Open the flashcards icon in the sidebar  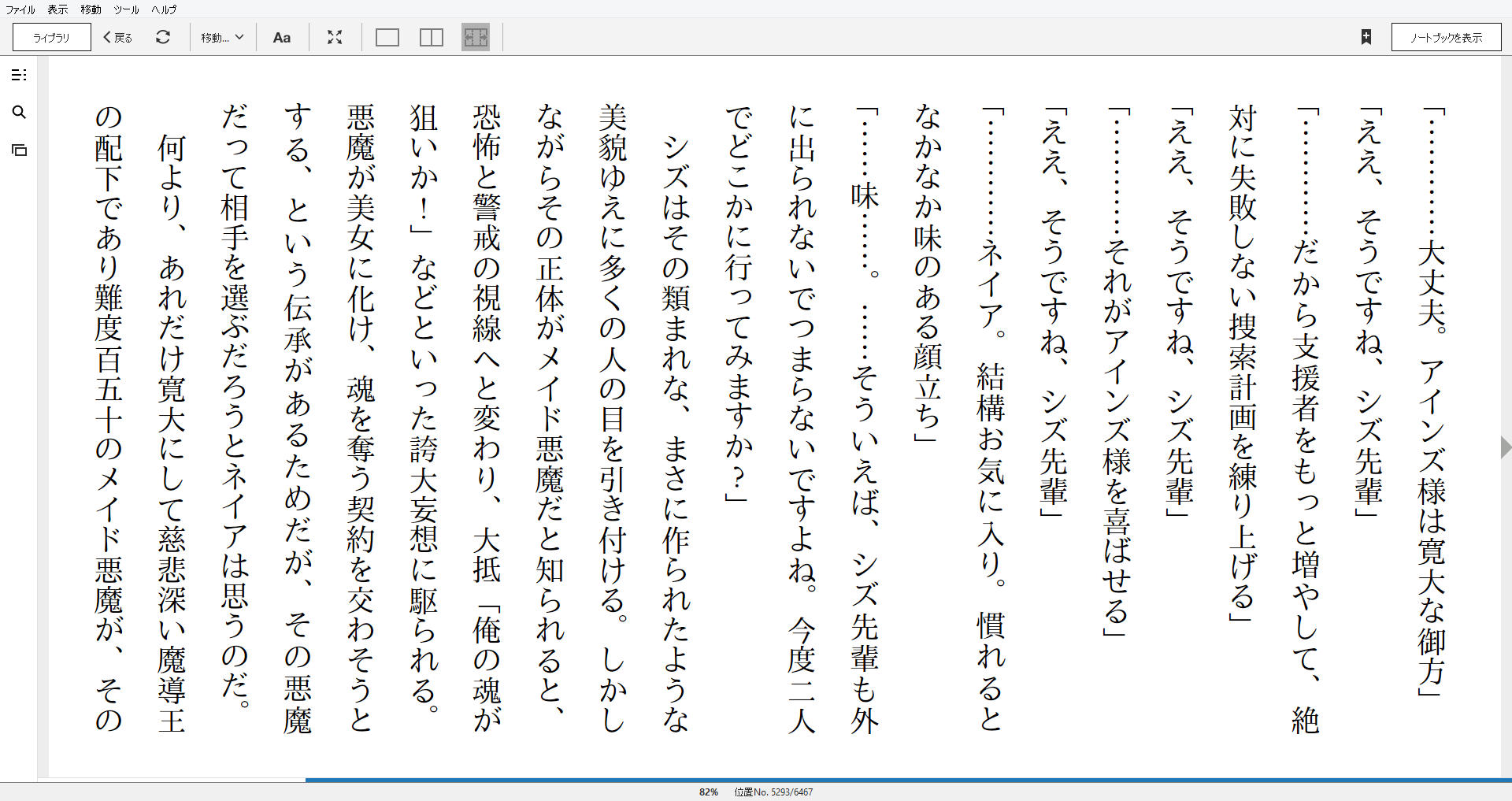coord(20,150)
